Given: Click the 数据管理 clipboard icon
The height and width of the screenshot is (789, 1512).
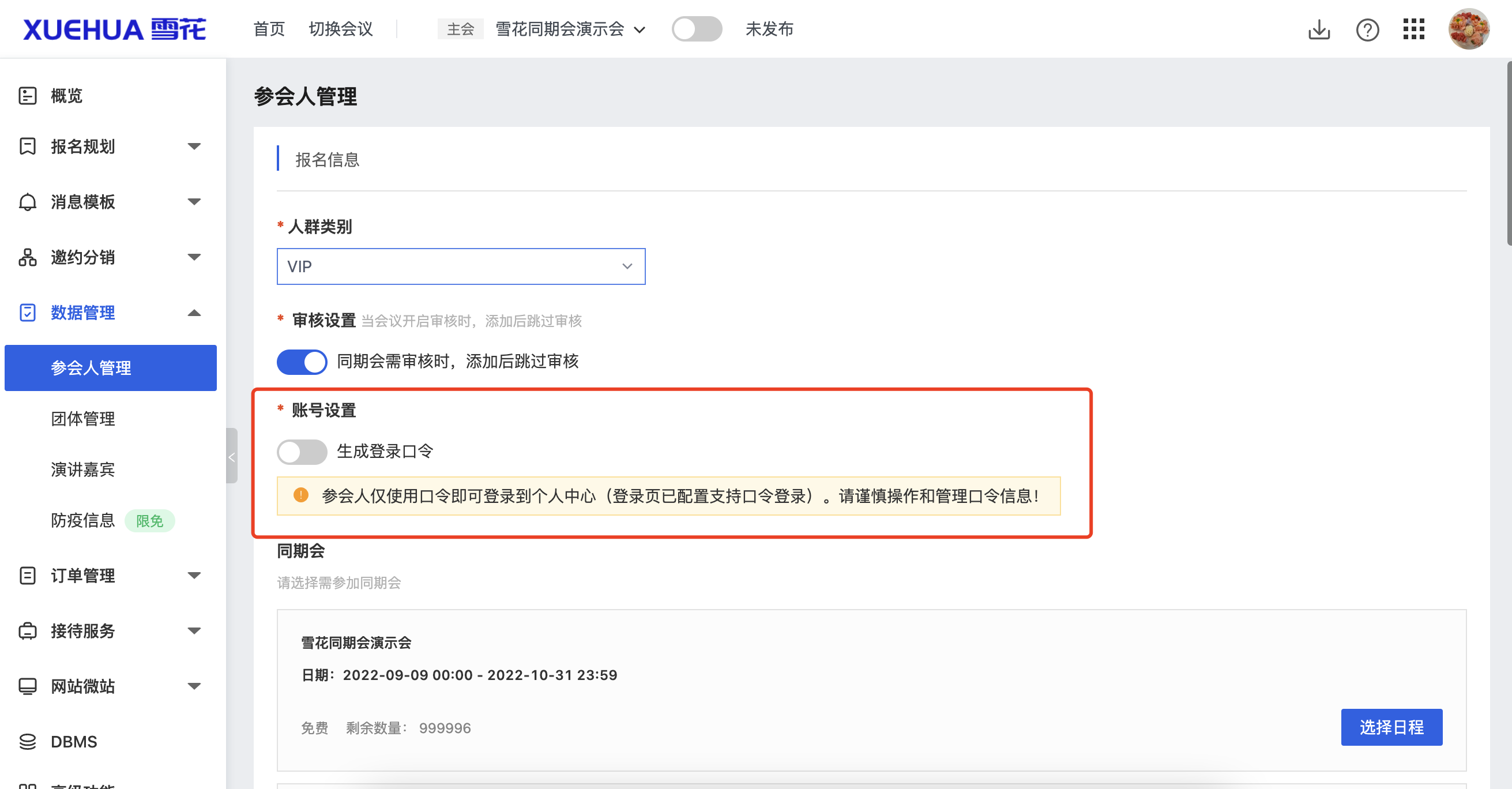Looking at the screenshot, I should 28,313.
